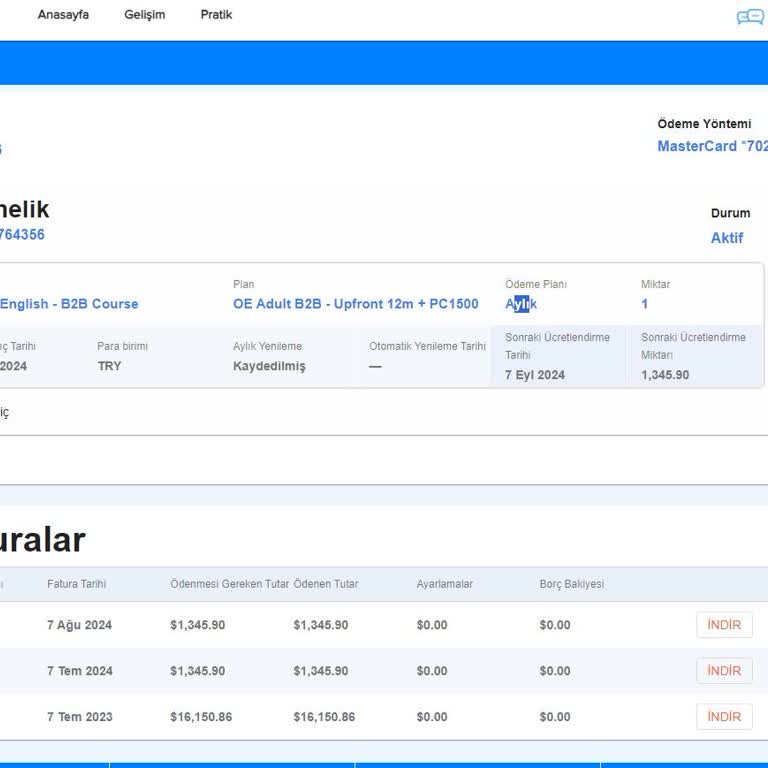Viewport: 768px width, 768px height.
Task: Click the Borç Bakiyesi column header
Action: pyautogui.click(x=571, y=584)
